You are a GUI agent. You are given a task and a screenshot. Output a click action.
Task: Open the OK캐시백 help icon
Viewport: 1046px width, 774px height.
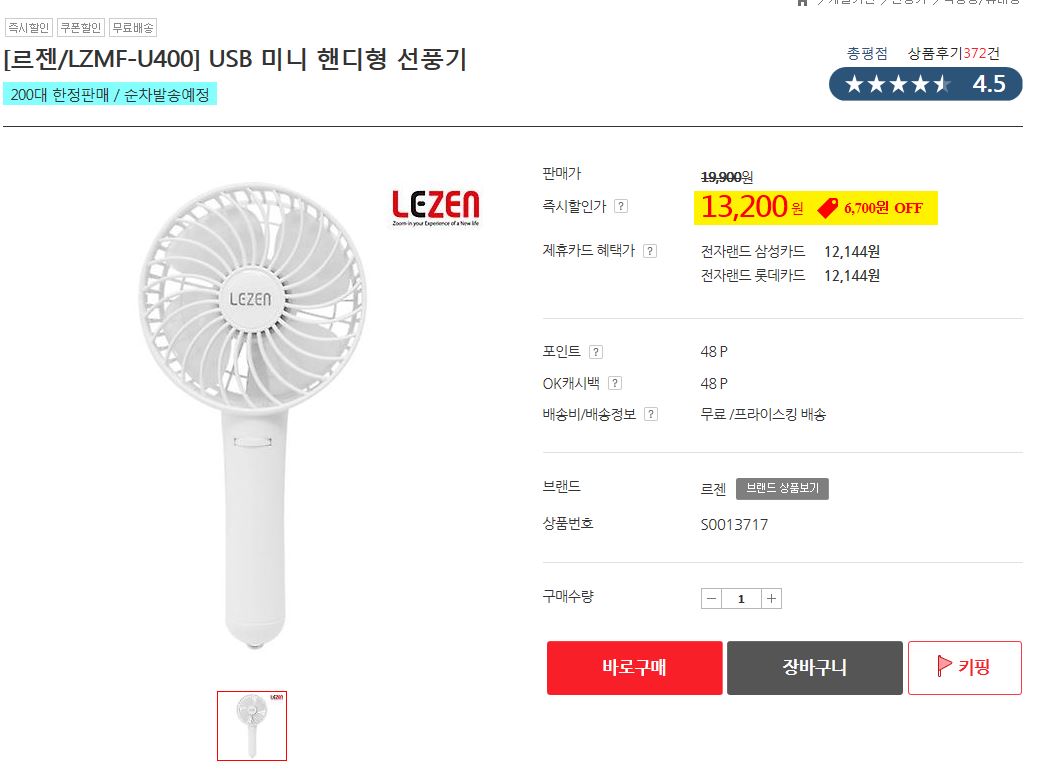615,383
